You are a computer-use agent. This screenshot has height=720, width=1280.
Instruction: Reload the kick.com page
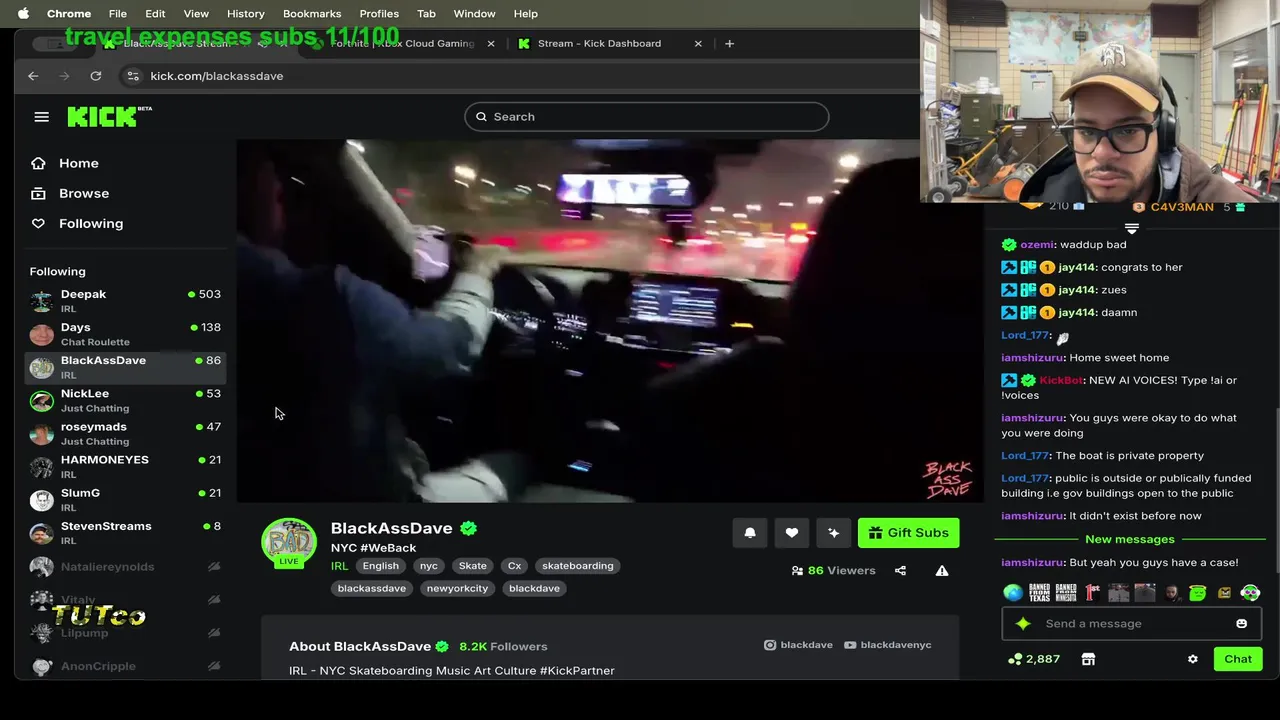coord(95,76)
